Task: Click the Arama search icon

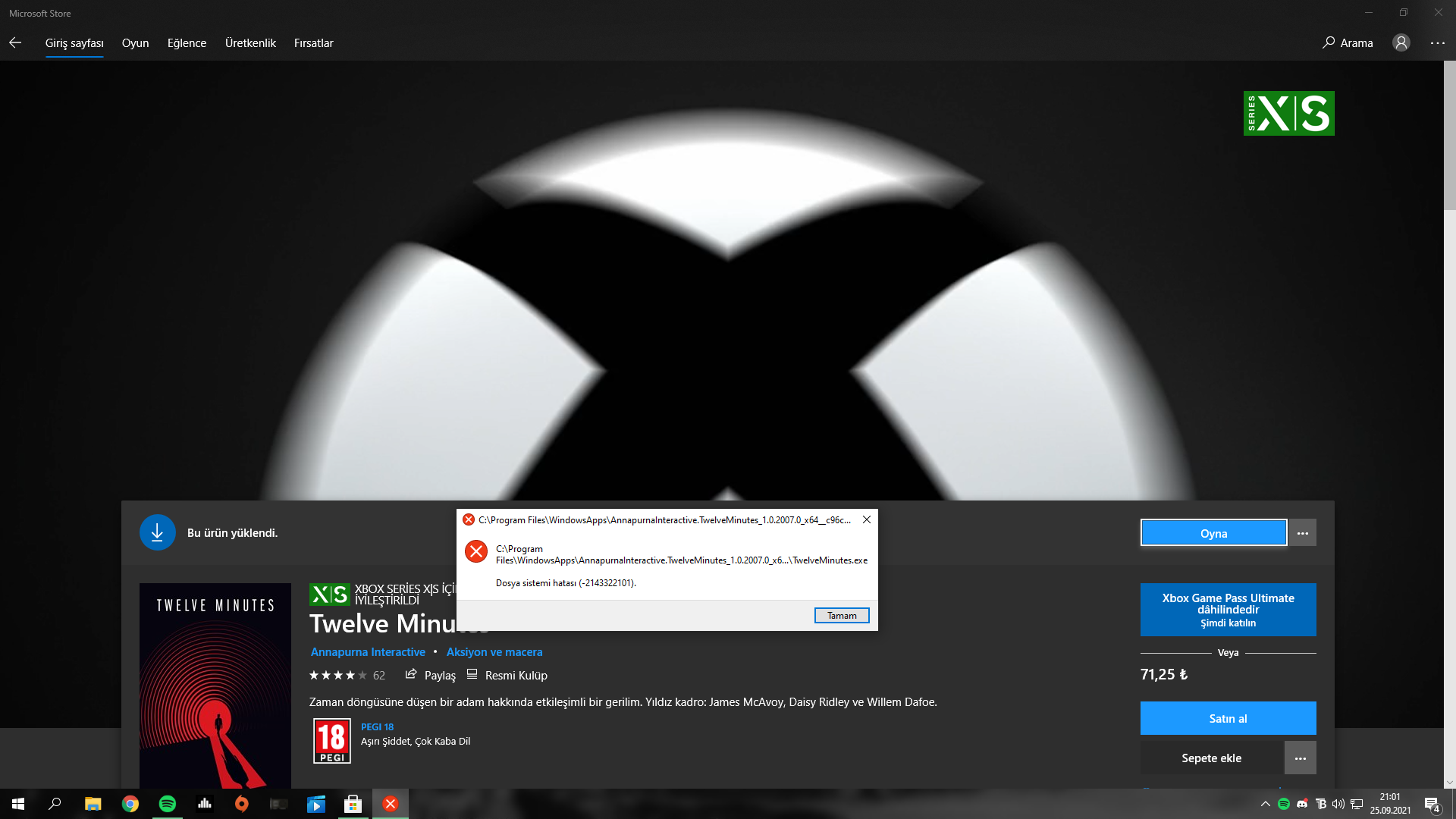Action: coord(1329,43)
